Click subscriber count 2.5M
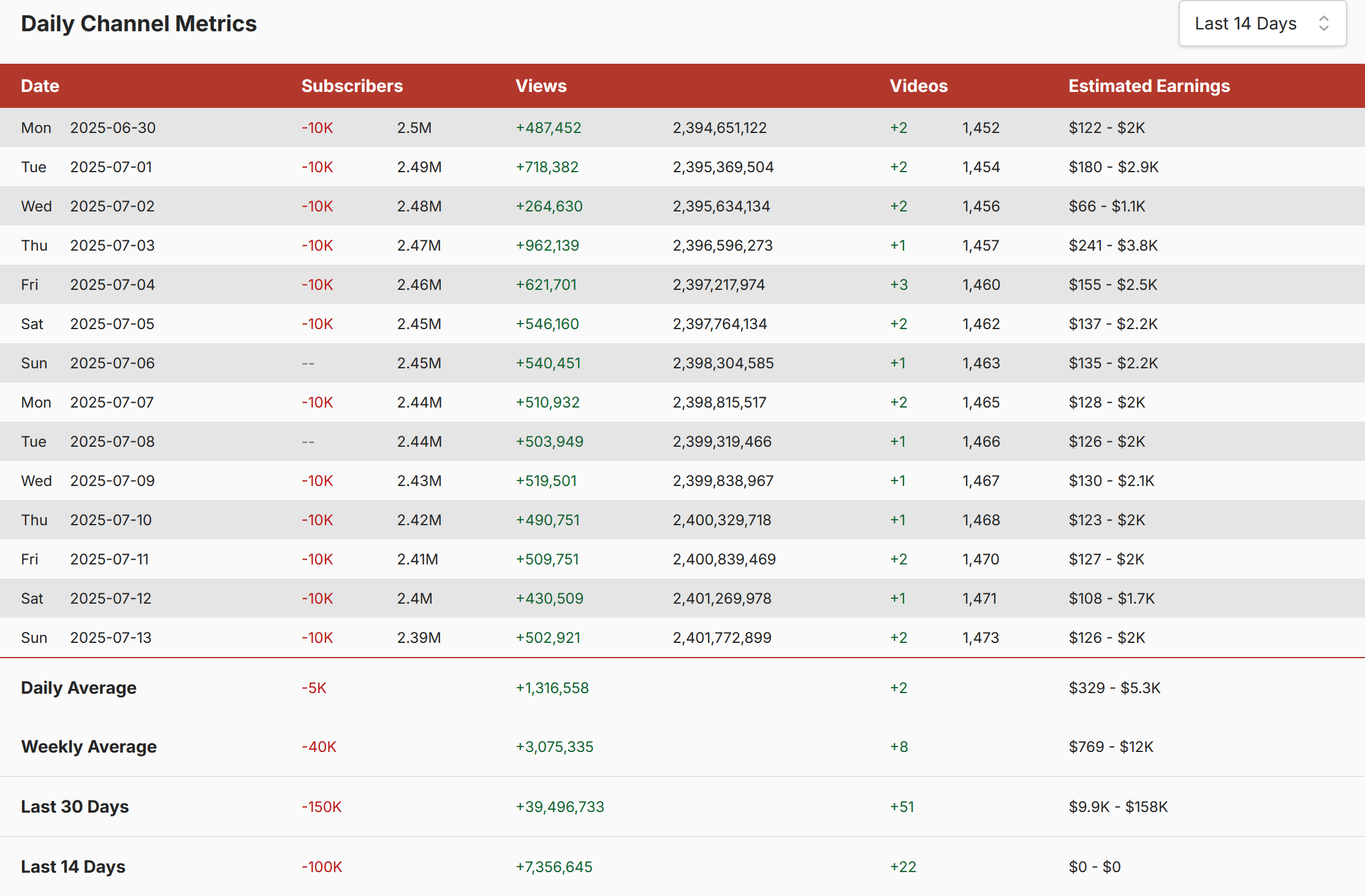Screen dimensions: 1365x896 [414, 127]
